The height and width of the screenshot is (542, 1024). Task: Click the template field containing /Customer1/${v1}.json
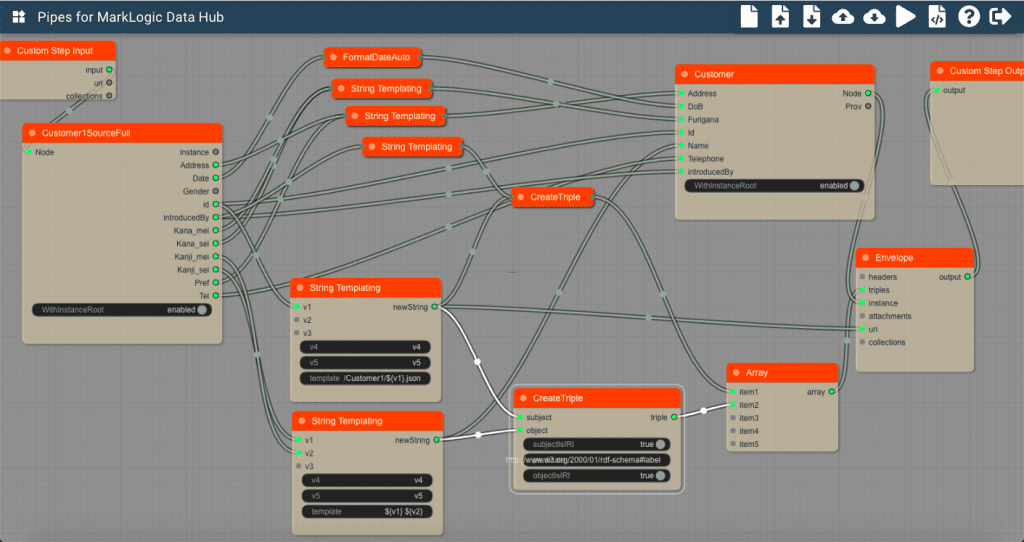point(366,379)
